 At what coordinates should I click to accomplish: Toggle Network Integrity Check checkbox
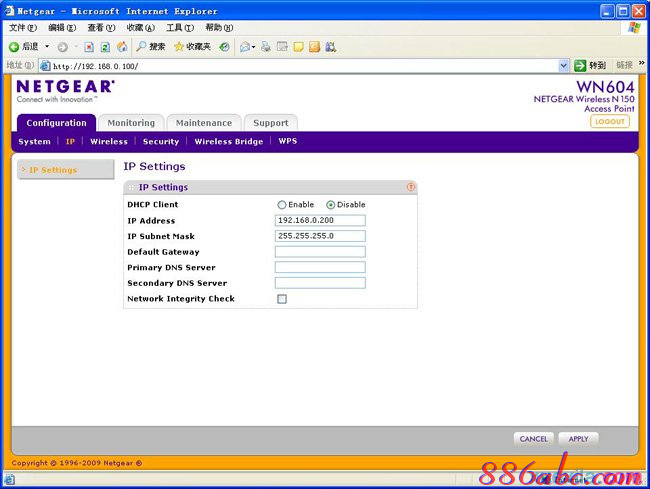[282, 299]
